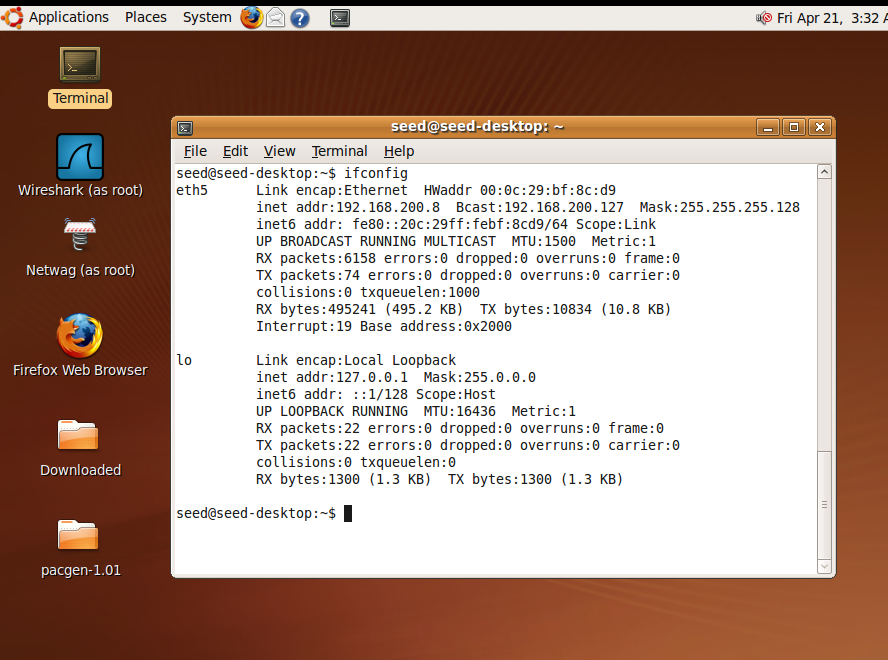Viewport: 888px width, 660px height.
Task: Click Link encap:Local Loopback text
Action: pos(356,360)
